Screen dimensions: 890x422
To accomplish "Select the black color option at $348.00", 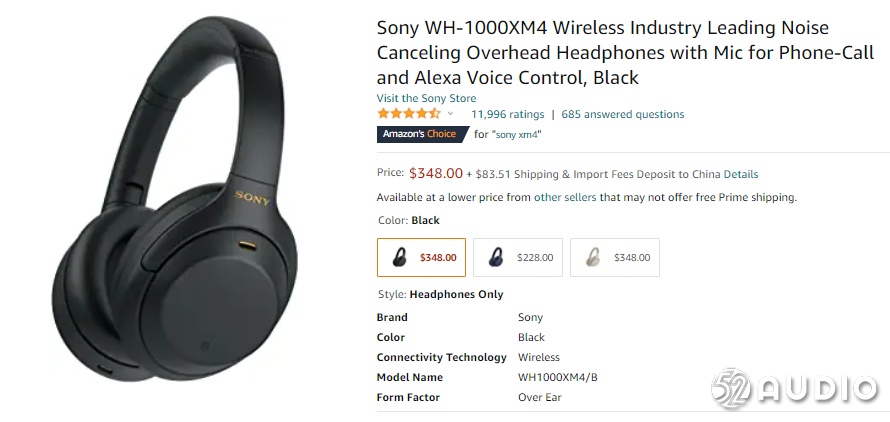I will [421, 257].
